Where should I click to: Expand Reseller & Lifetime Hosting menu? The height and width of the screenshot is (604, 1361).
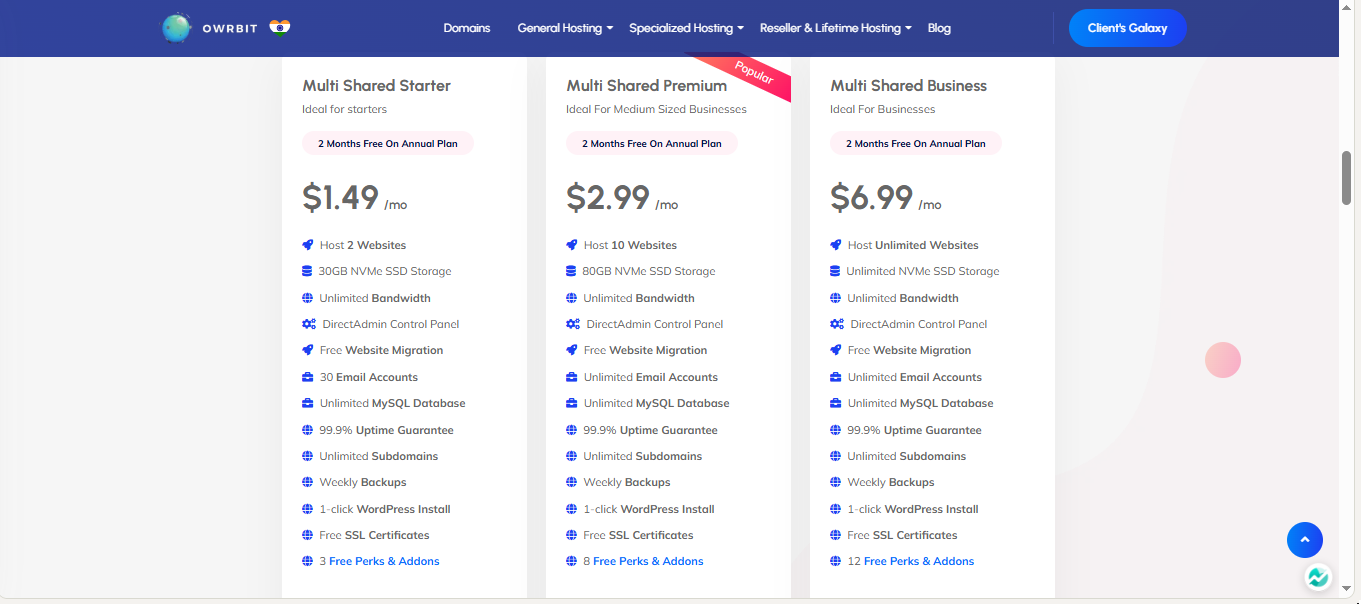click(835, 28)
